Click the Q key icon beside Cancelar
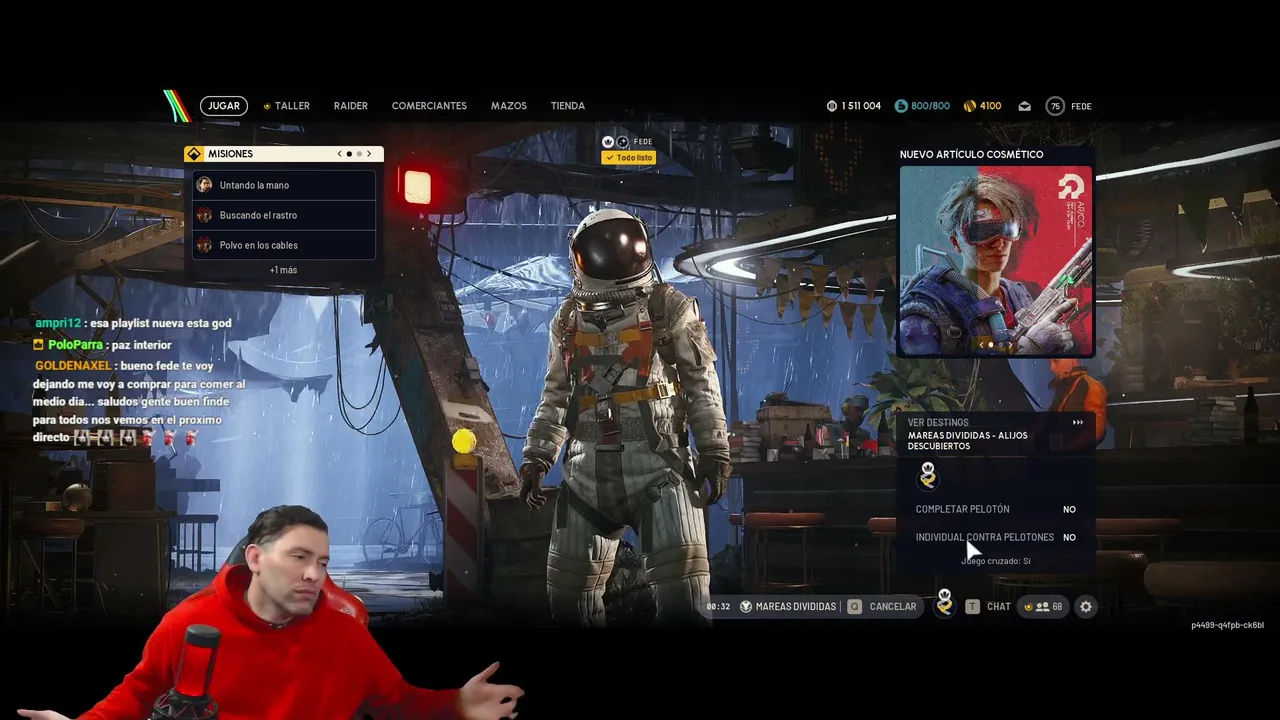The width and height of the screenshot is (1280, 720). pyautogui.click(x=855, y=606)
